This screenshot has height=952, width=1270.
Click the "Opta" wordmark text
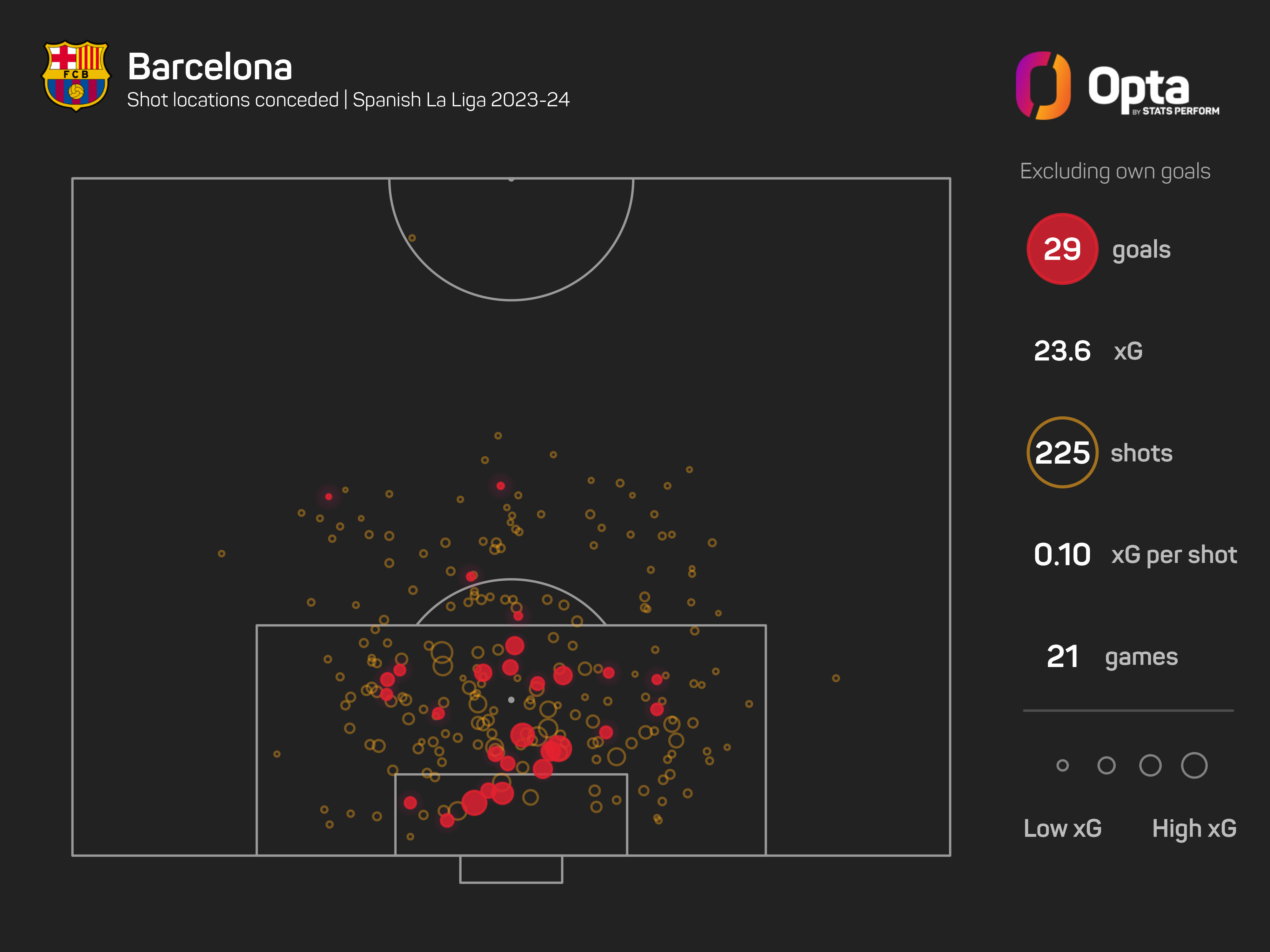click(x=1139, y=87)
